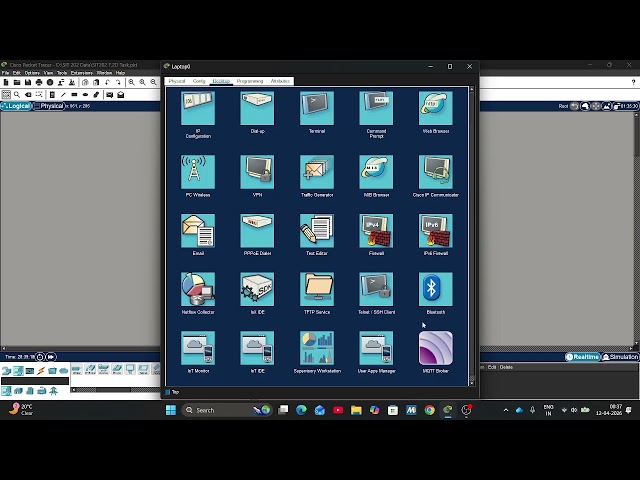The width and height of the screenshot is (640, 480).
Task: Open the IoT Monitor app
Action: (x=198, y=348)
